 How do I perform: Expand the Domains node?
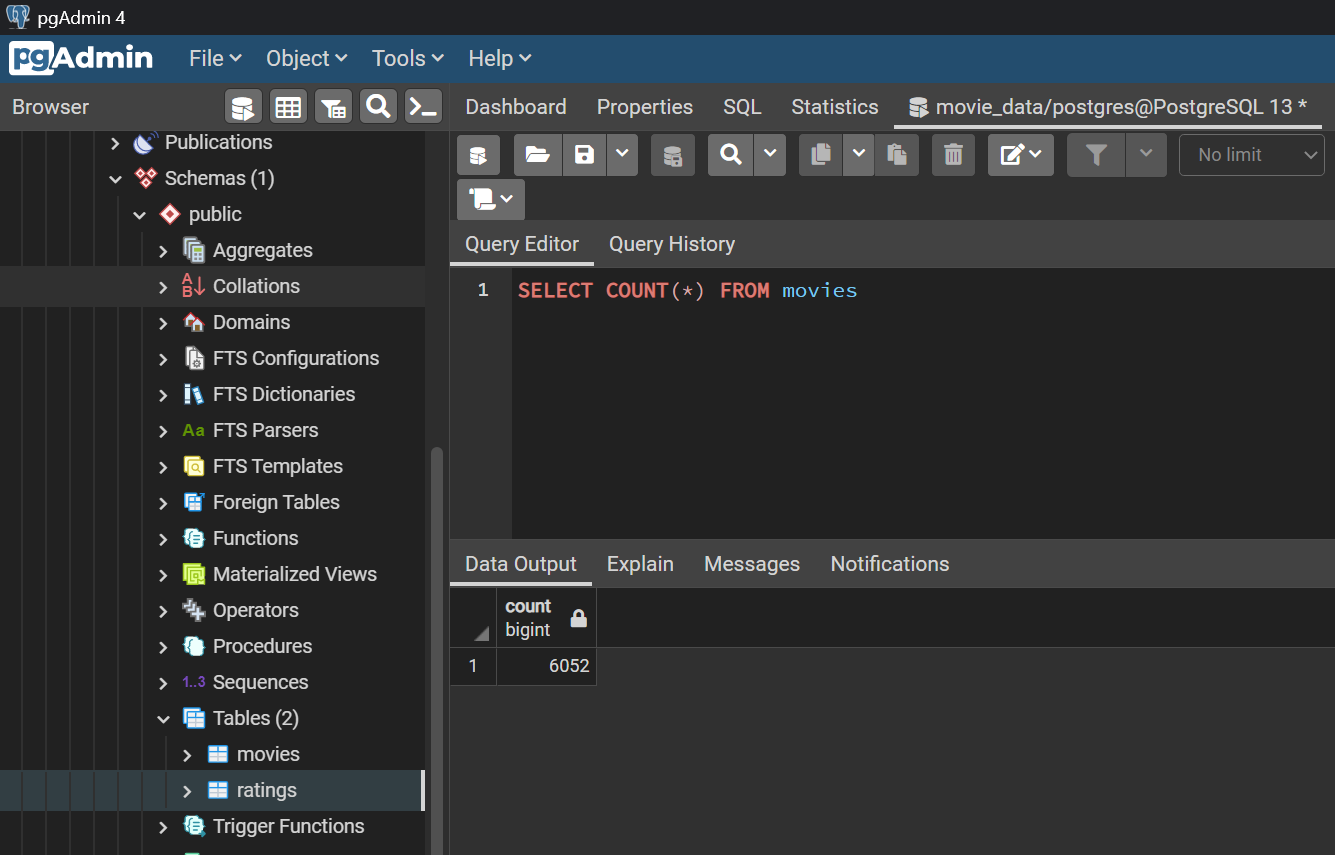(164, 323)
